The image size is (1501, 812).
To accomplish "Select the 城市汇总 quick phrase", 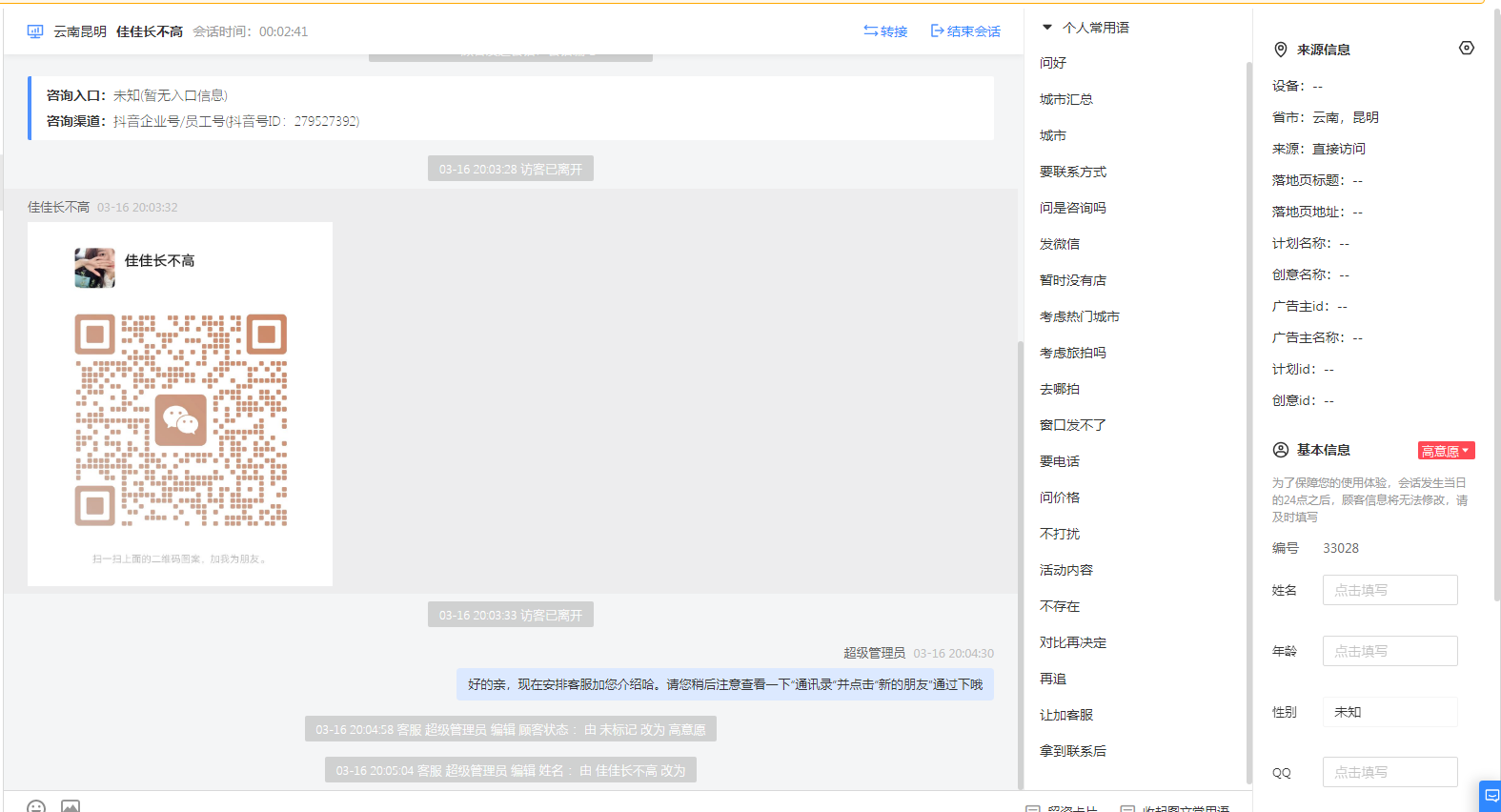I will [1066, 99].
